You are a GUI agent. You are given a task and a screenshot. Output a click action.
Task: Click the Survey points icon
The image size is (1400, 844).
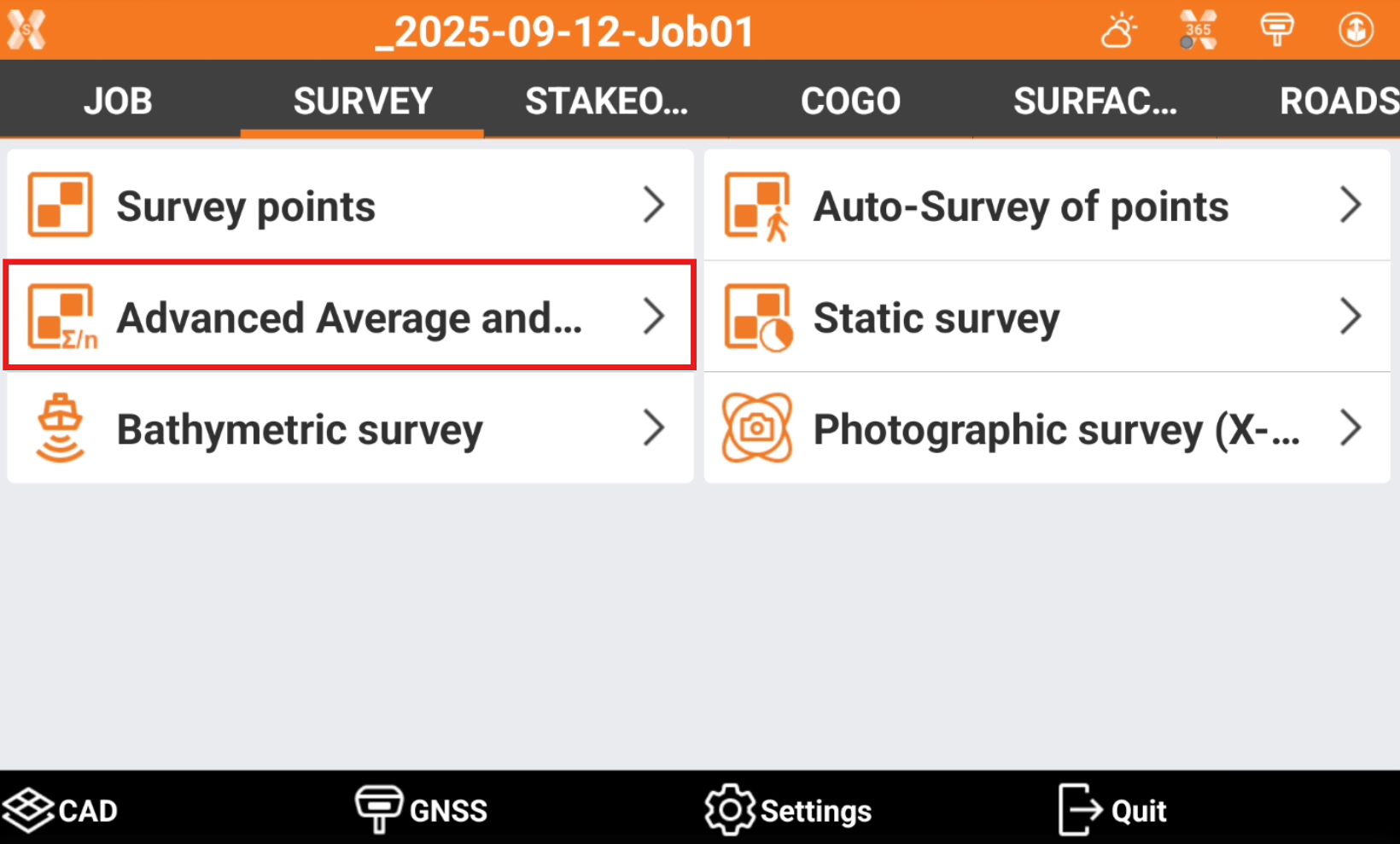tap(60, 205)
